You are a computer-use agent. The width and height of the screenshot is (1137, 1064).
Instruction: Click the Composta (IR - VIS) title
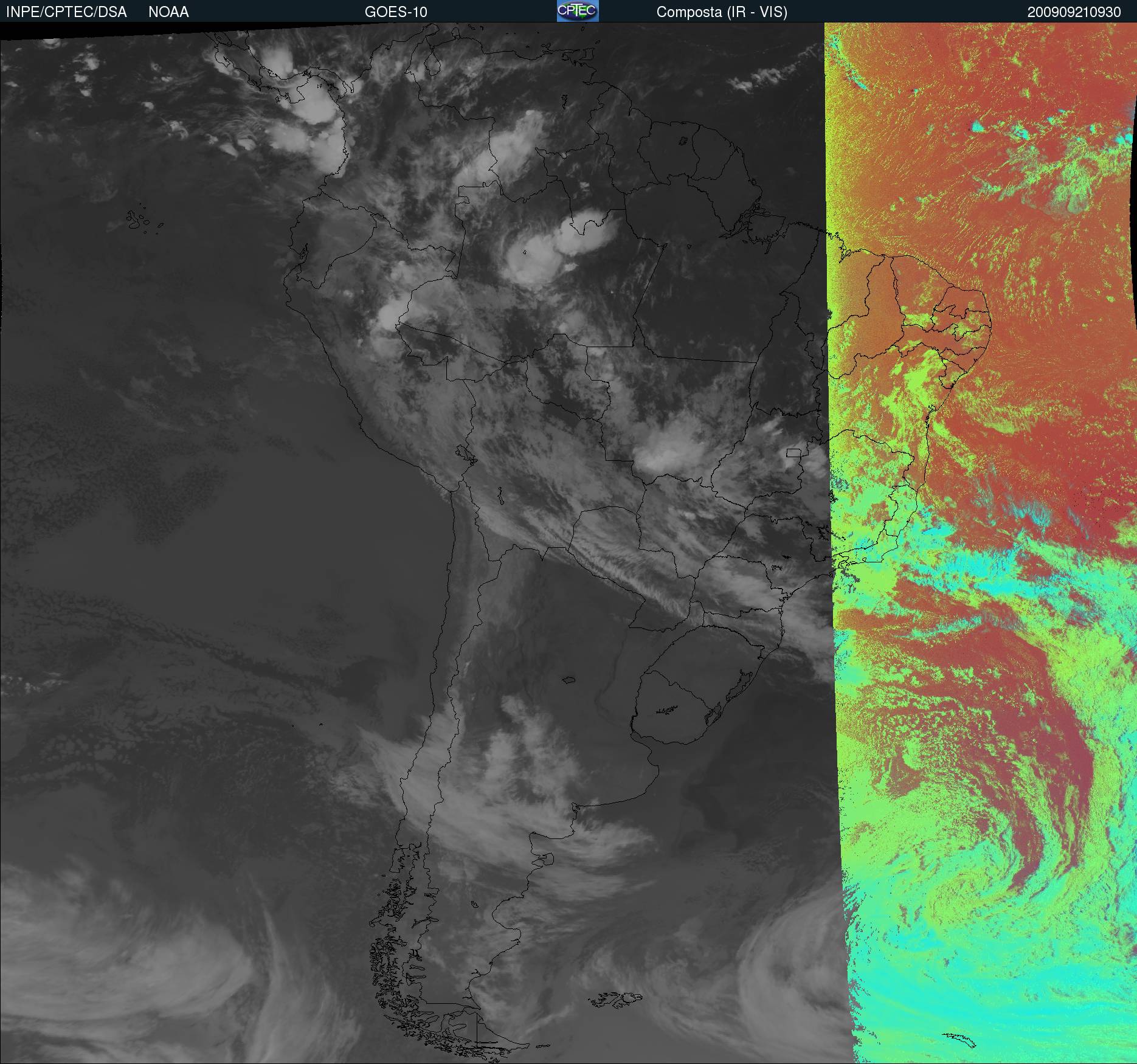click(722, 12)
